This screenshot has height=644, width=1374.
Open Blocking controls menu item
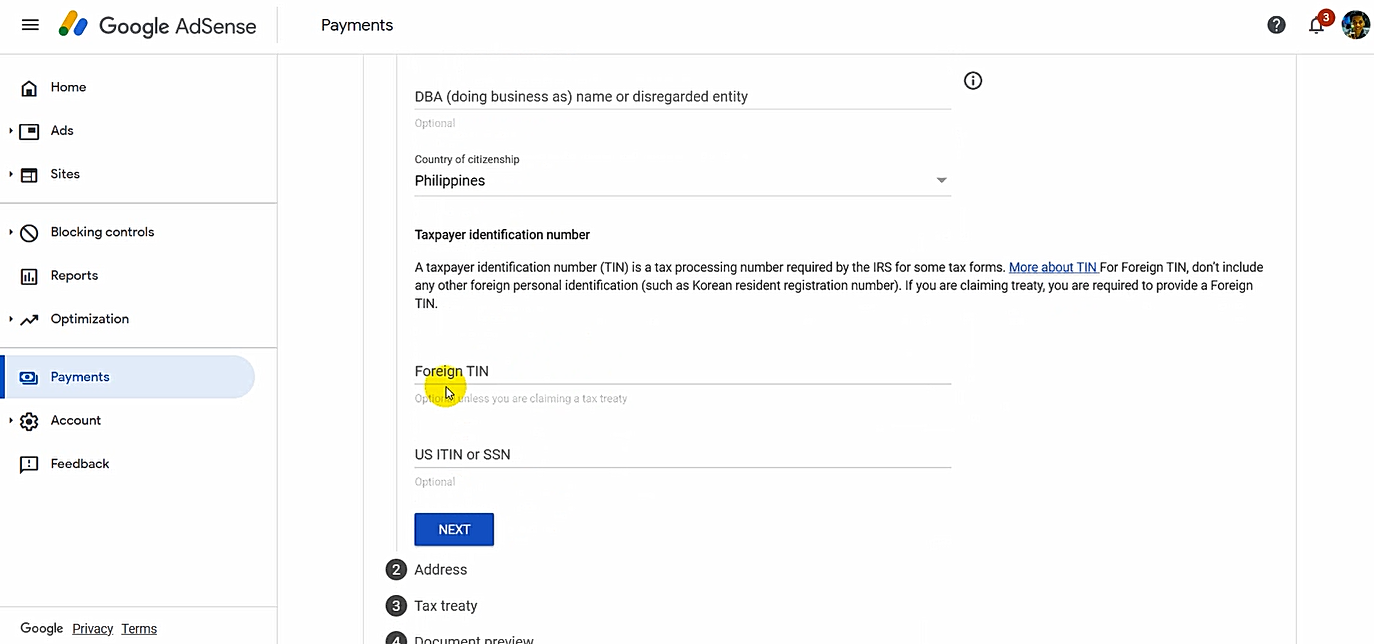click(x=102, y=232)
